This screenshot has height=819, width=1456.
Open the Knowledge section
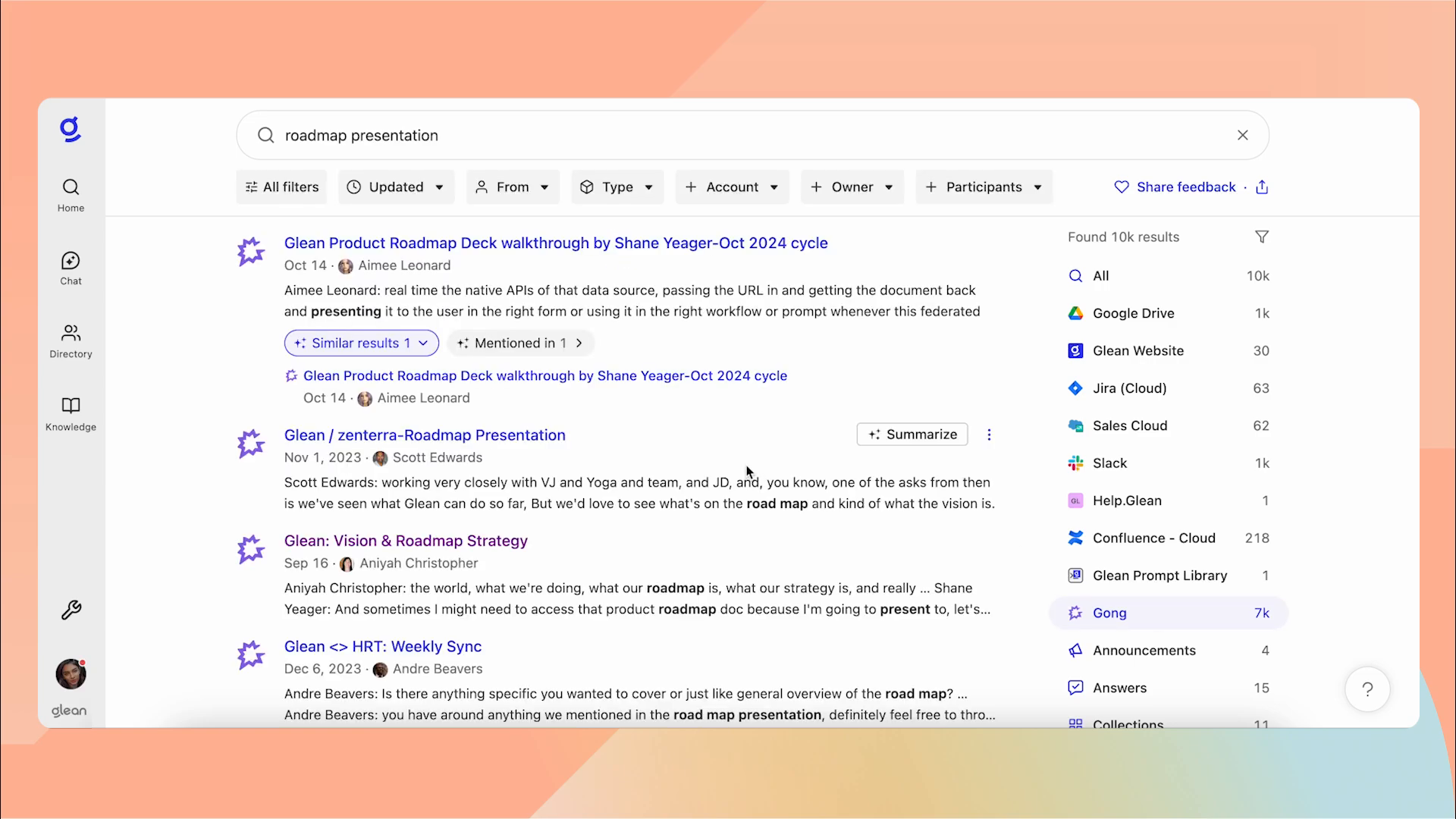point(71,414)
